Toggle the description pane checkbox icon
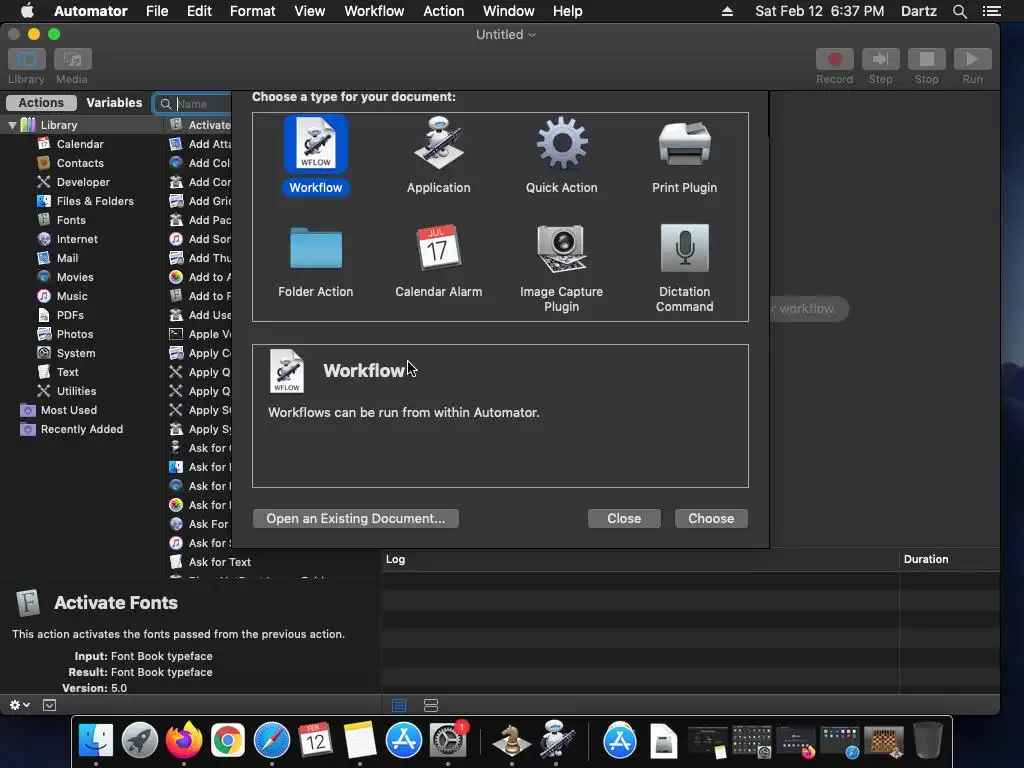The width and height of the screenshot is (1024, 768). point(50,705)
